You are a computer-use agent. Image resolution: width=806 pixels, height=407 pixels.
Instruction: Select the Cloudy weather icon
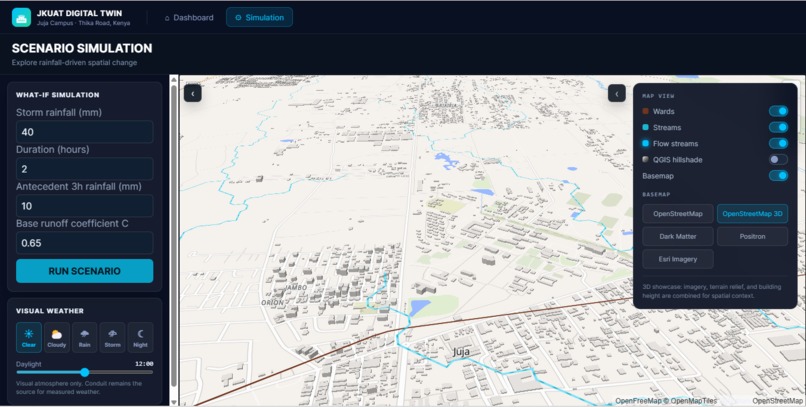point(57,337)
